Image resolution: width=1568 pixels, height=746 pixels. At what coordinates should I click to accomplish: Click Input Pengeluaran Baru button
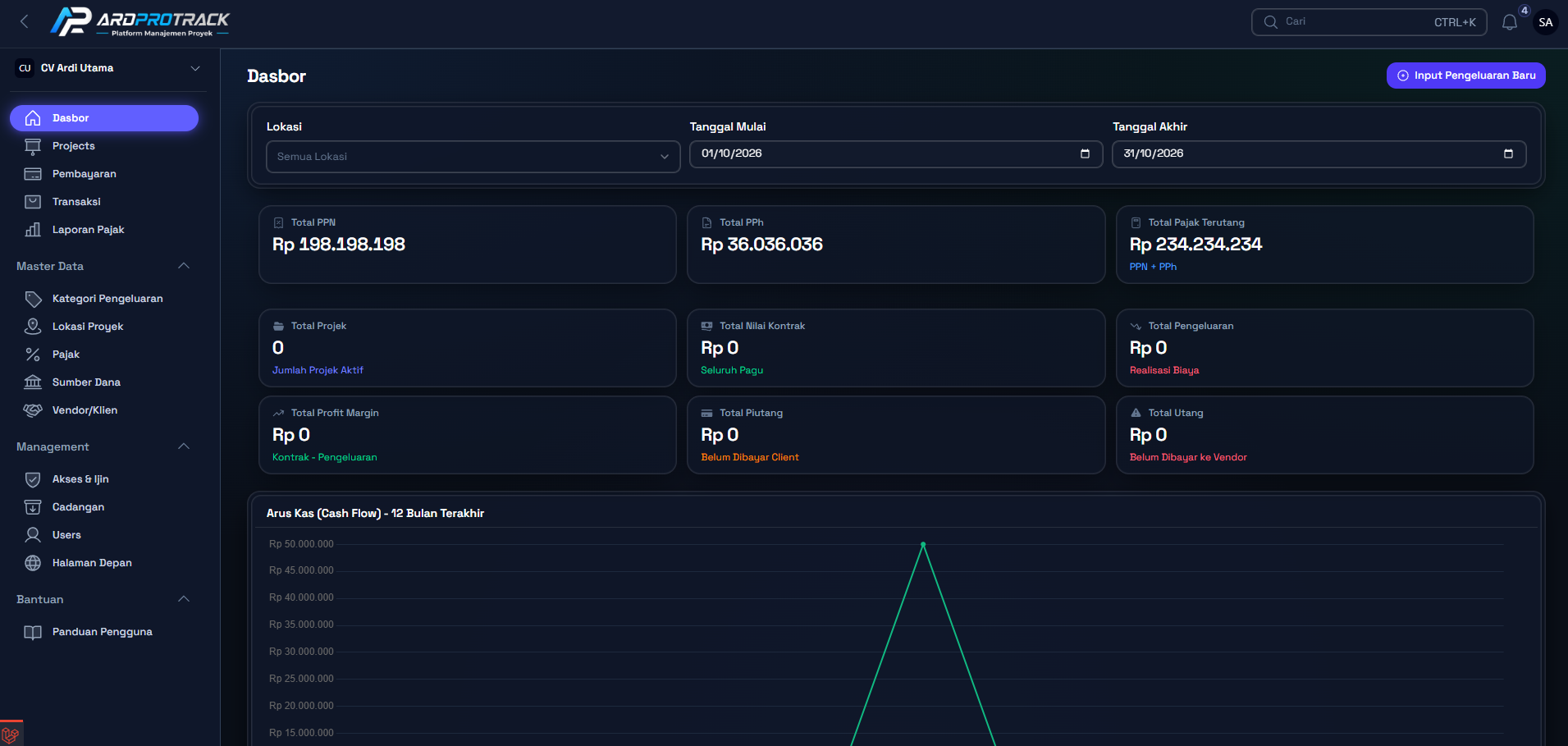point(1466,76)
